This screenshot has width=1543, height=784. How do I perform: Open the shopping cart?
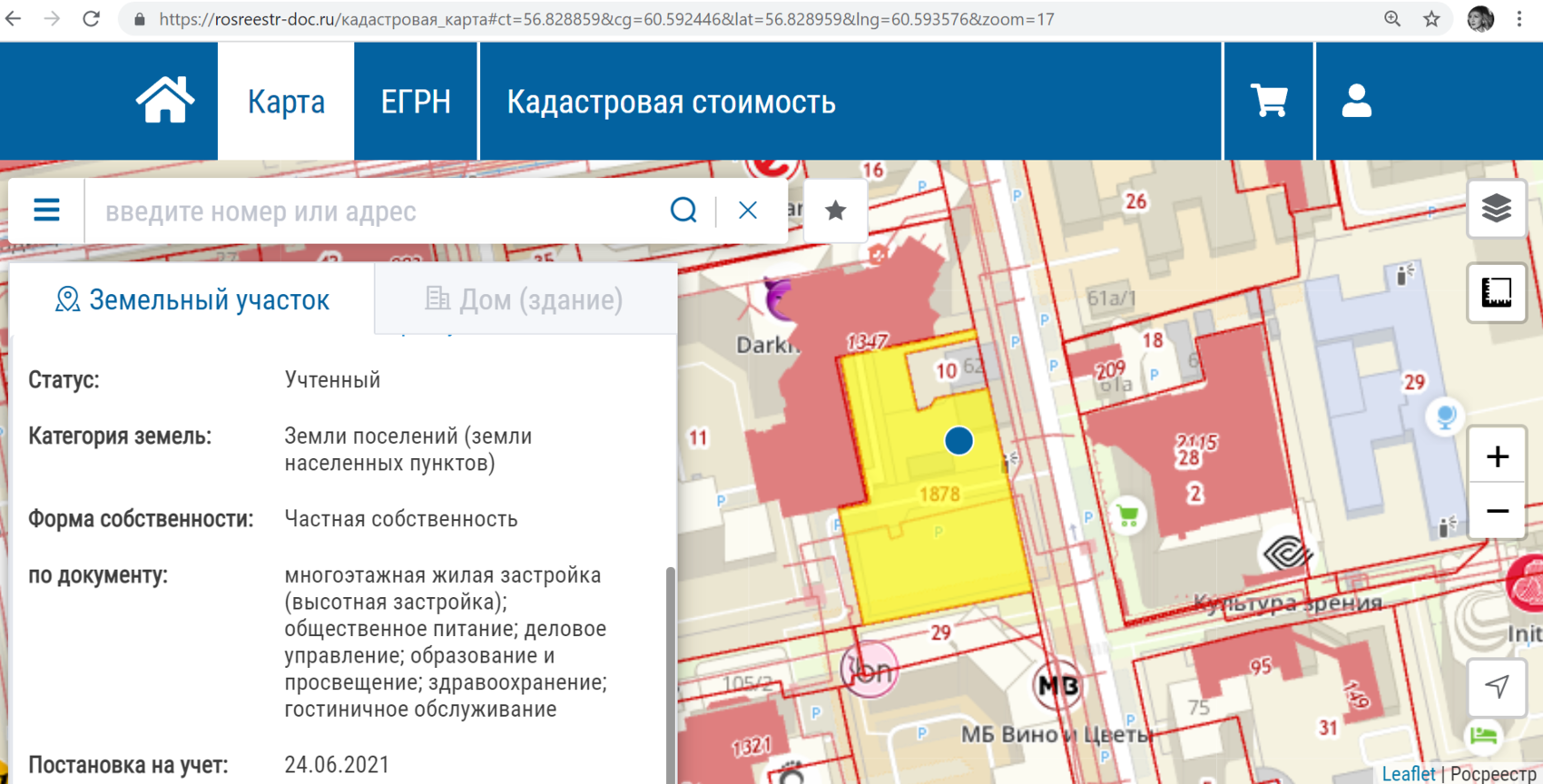pos(1269,101)
